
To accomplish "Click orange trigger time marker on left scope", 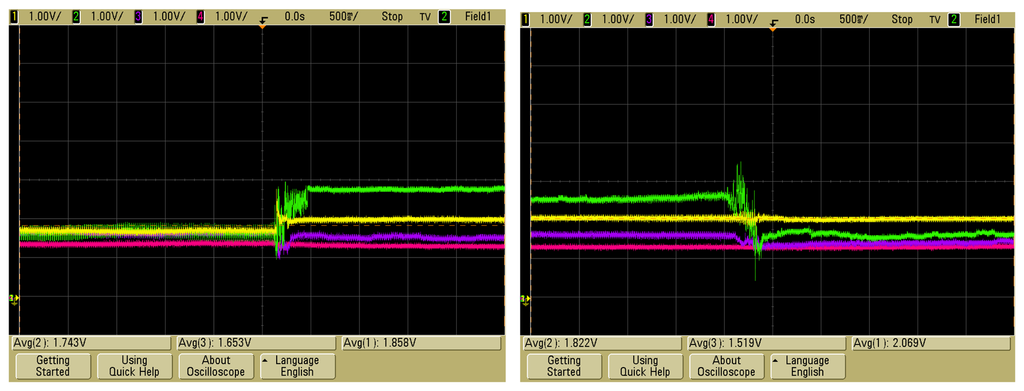I will tap(262, 26).
